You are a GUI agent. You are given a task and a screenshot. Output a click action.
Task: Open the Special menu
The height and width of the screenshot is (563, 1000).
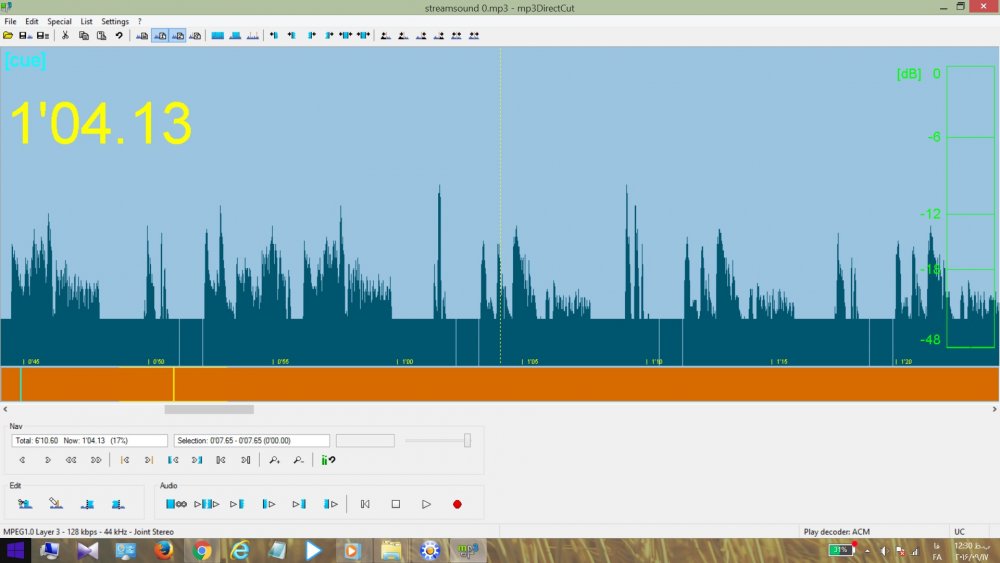coord(59,21)
